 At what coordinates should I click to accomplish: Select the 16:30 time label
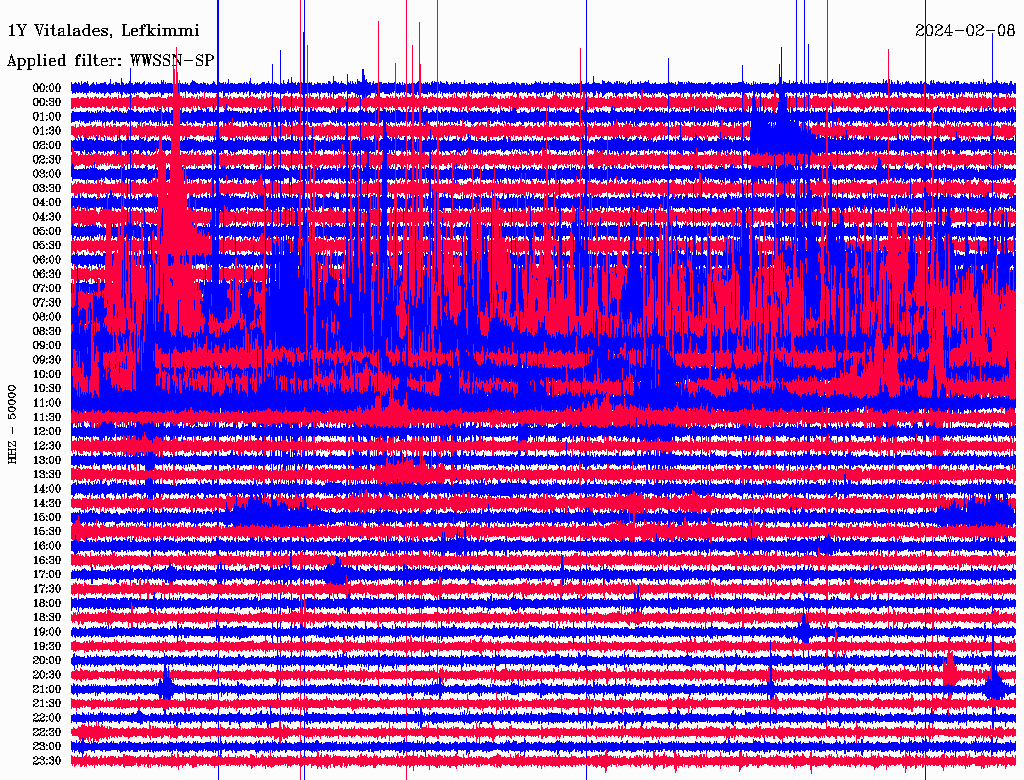(x=47, y=561)
